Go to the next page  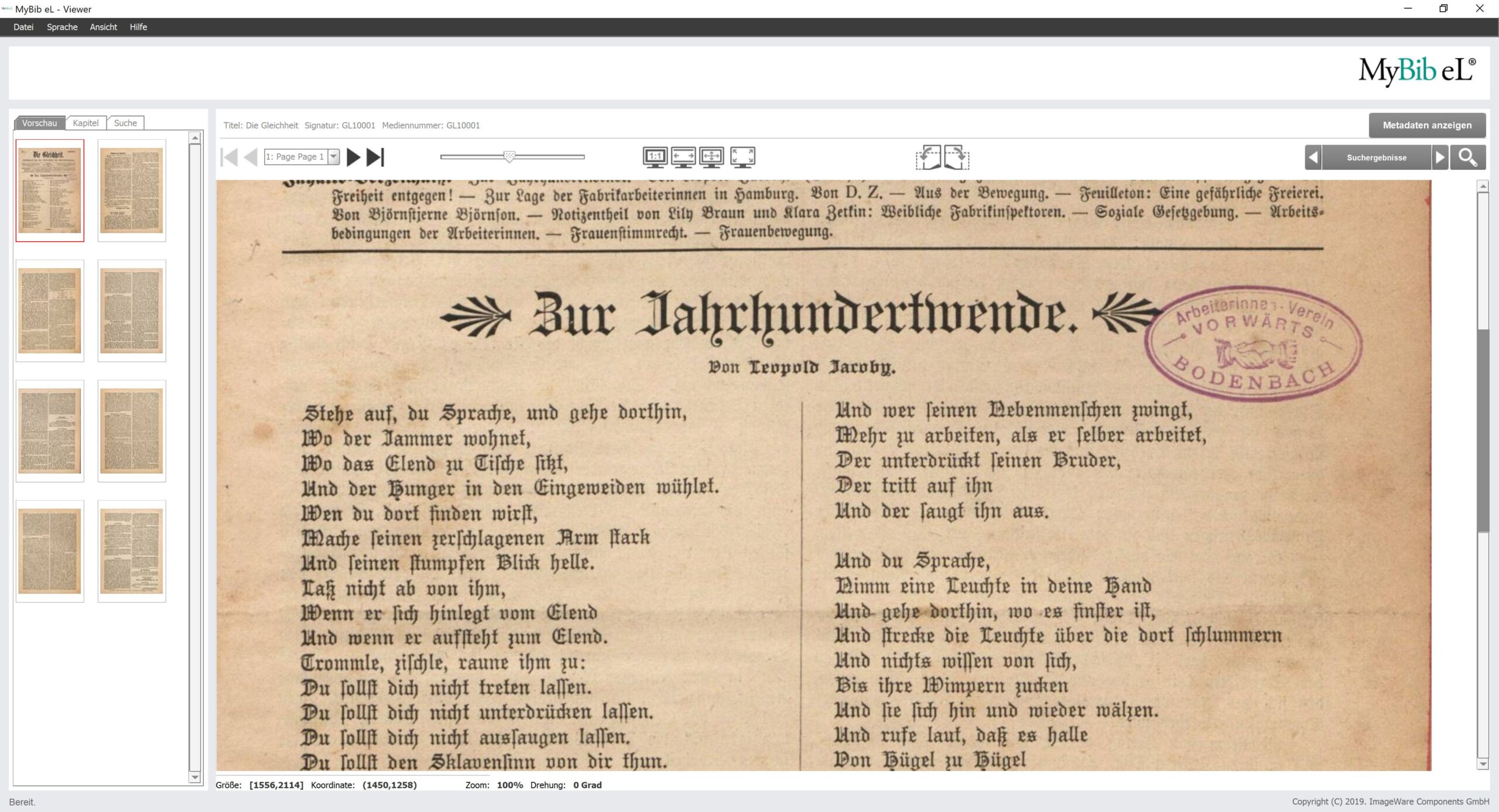[x=353, y=157]
